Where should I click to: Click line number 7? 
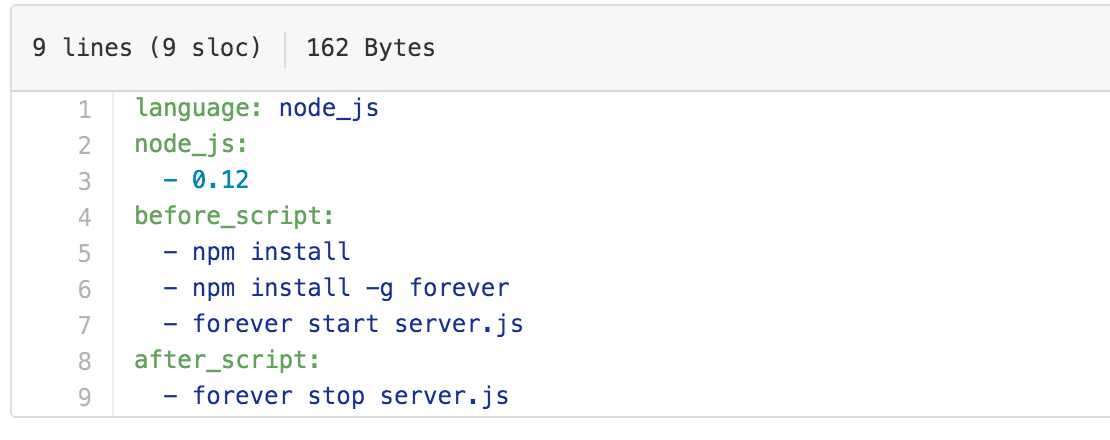pyautogui.click(x=85, y=325)
